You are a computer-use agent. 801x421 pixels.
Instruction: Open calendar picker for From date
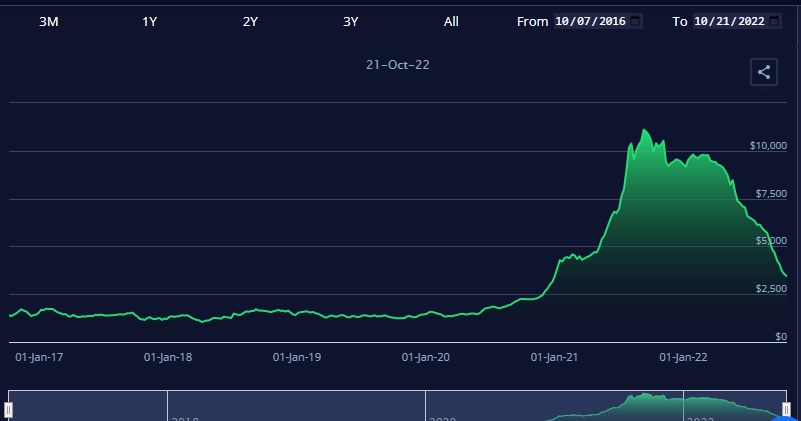pyautogui.click(x=635, y=21)
